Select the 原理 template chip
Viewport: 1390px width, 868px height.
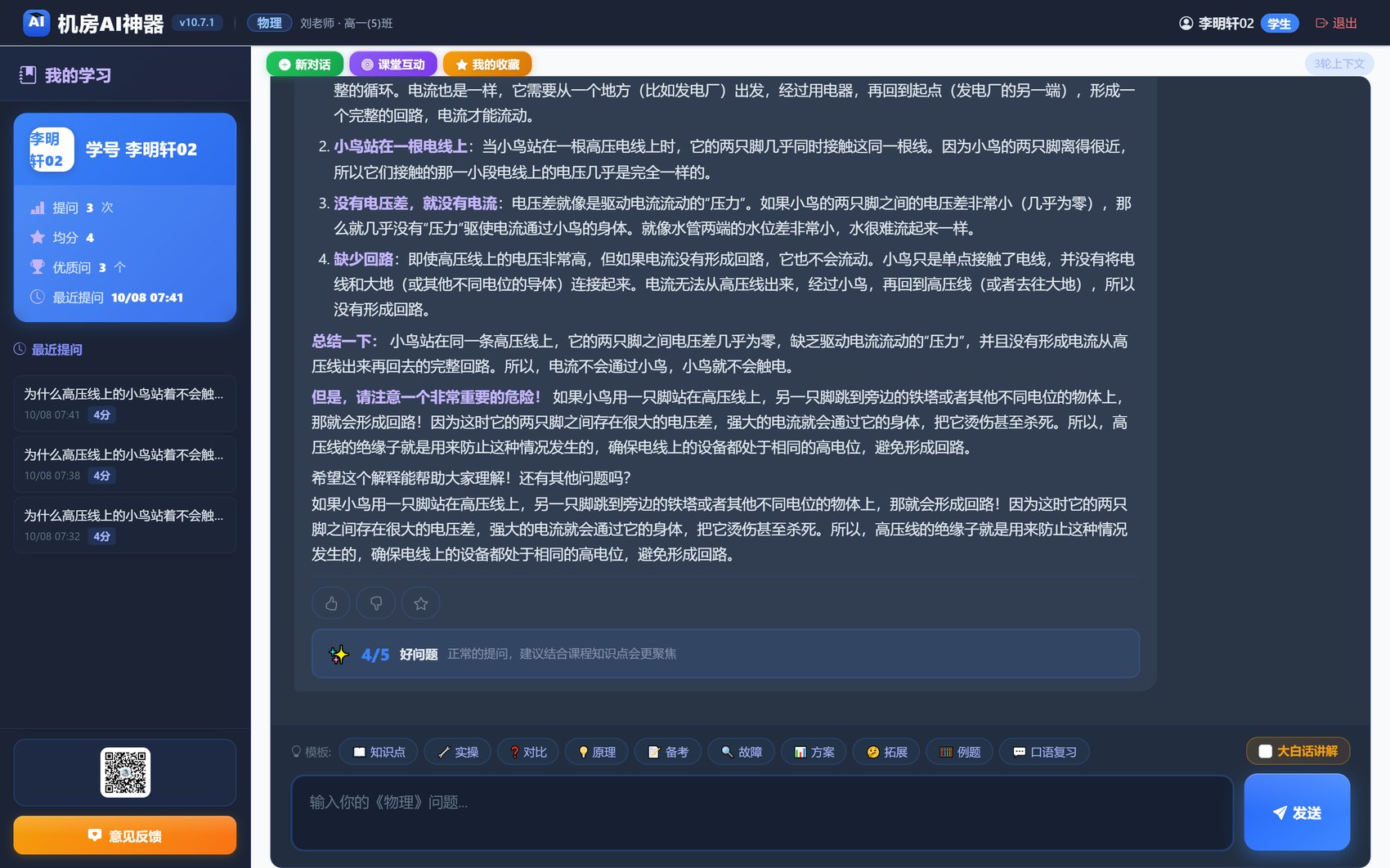[x=597, y=751]
